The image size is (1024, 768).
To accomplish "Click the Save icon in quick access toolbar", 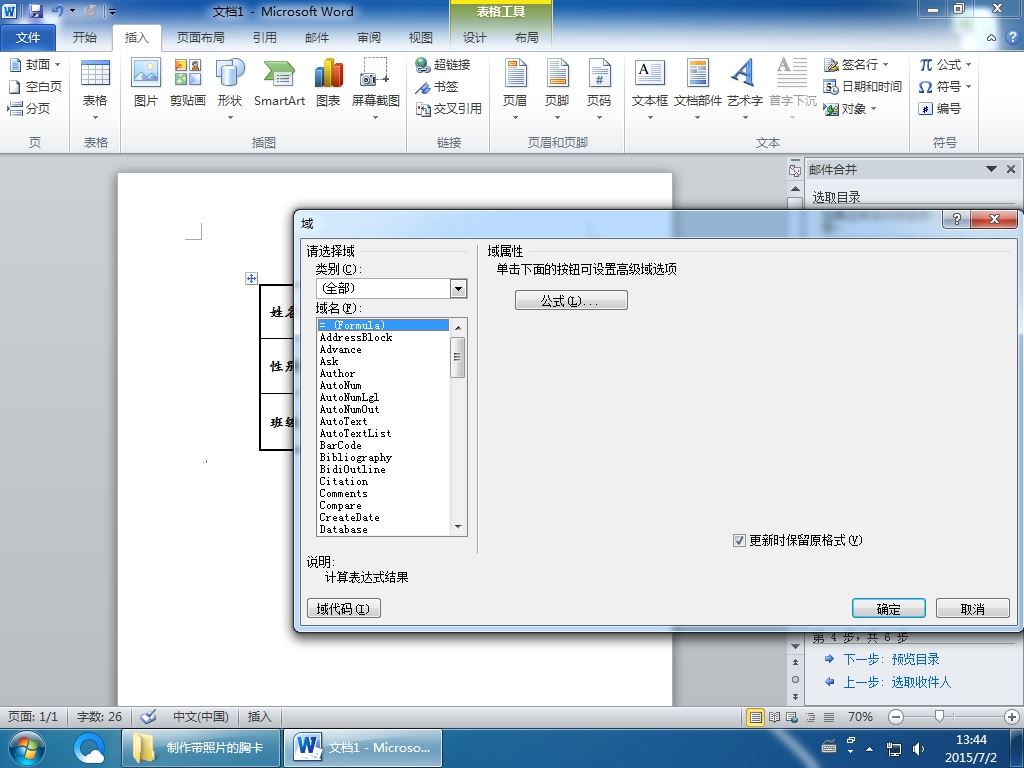I will tap(35, 11).
